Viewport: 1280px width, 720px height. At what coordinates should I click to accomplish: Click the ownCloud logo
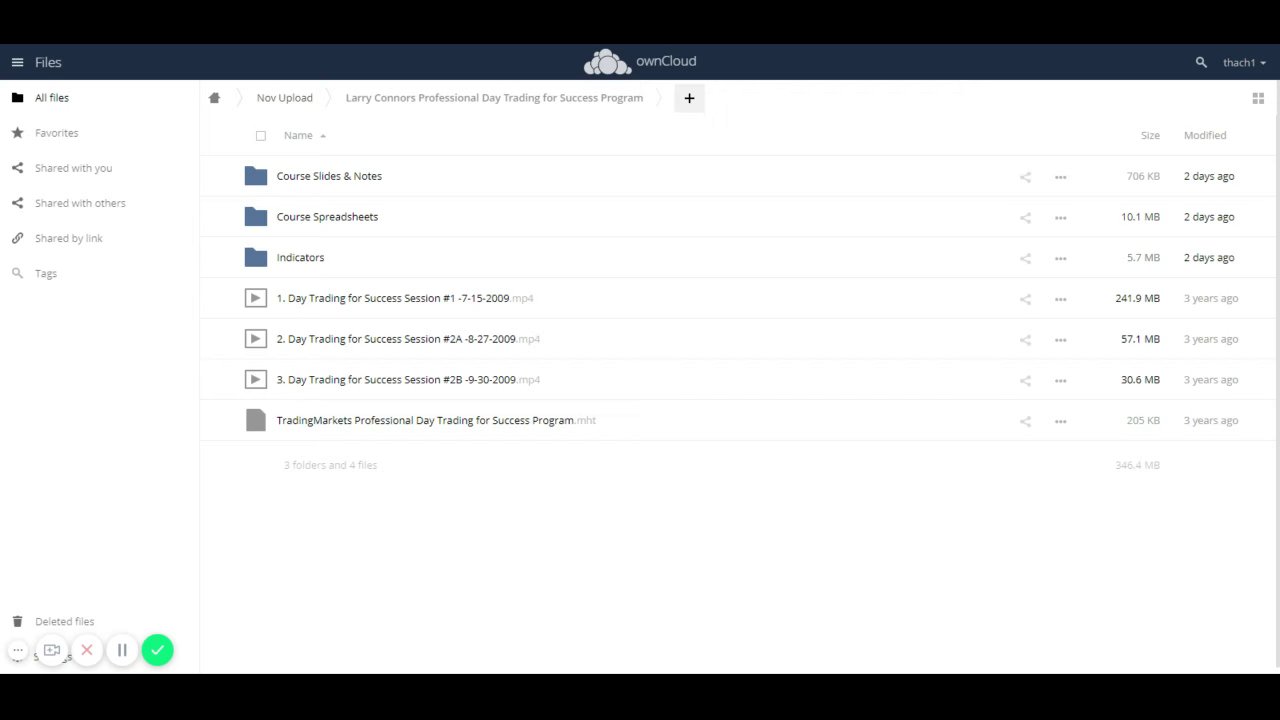(x=640, y=62)
